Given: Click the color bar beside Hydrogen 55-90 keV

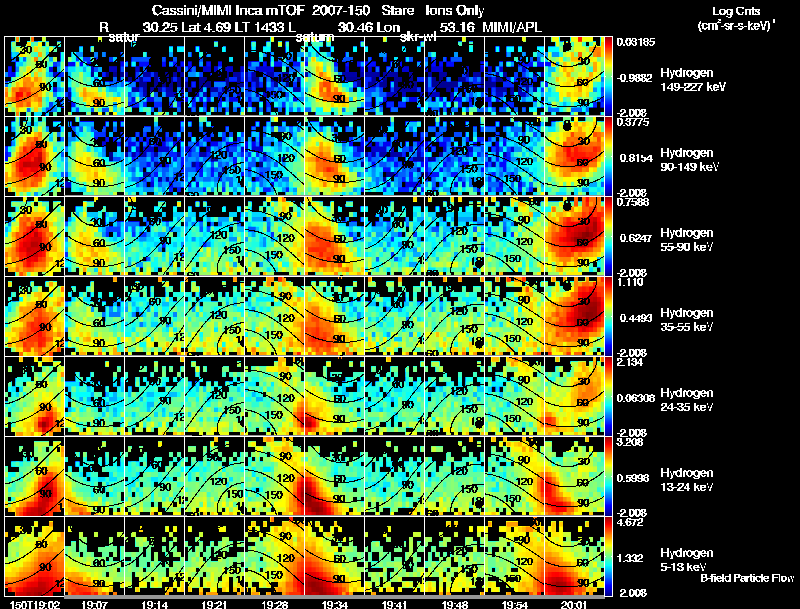Looking at the screenshot, I should [608, 236].
